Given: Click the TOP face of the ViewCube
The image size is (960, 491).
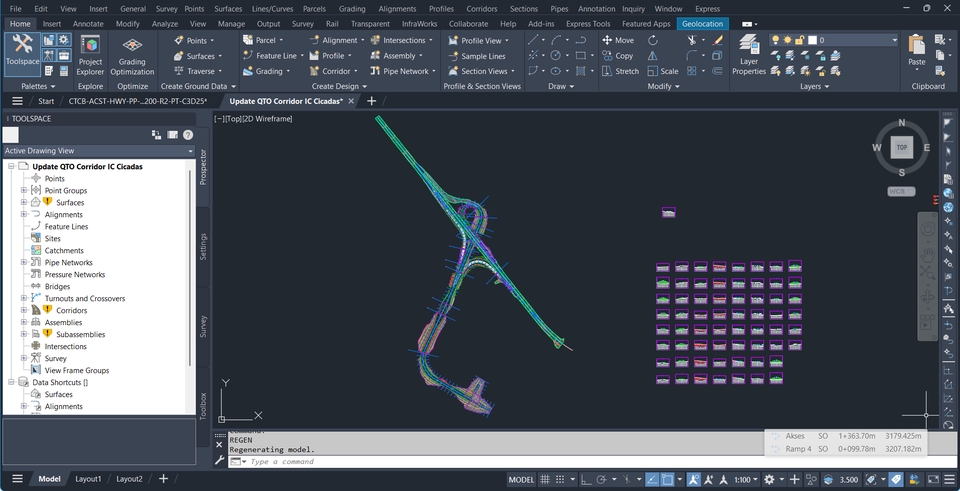Looking at the screenshot, I should (901, 147).
